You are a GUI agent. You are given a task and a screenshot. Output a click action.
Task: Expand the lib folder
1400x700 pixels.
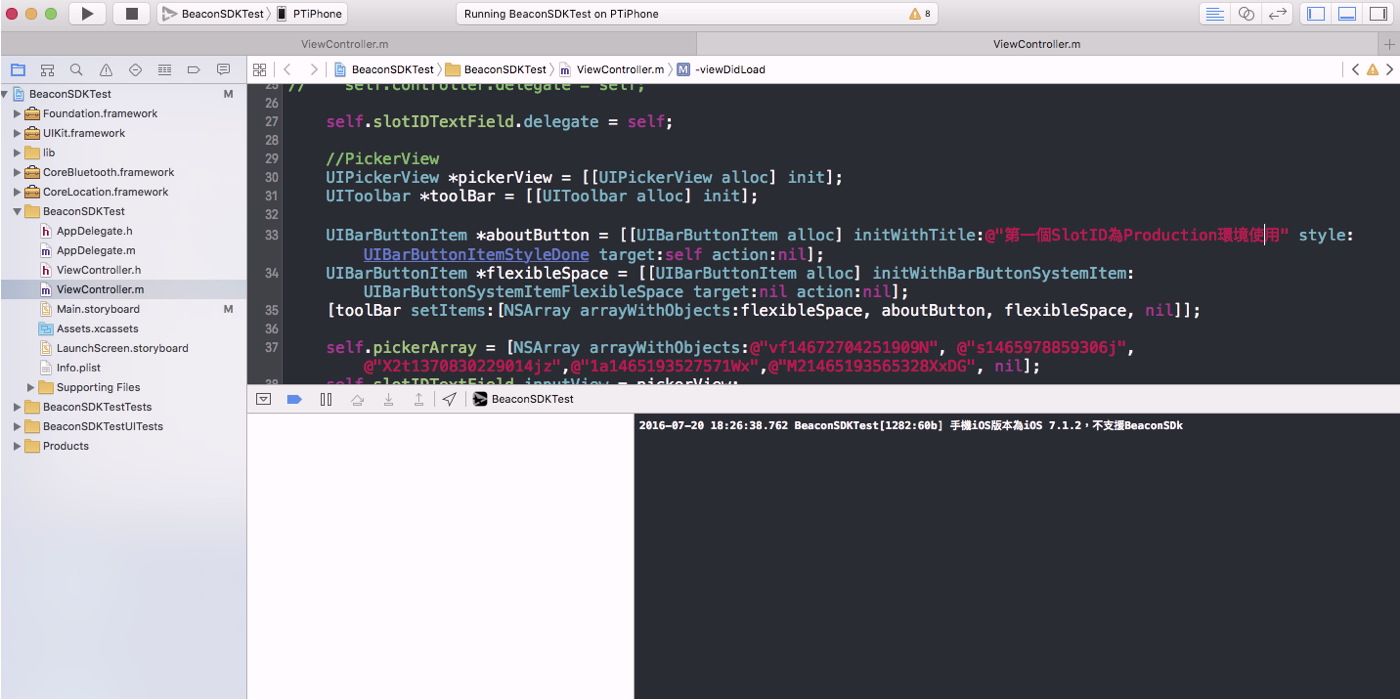tap(17, 153)
